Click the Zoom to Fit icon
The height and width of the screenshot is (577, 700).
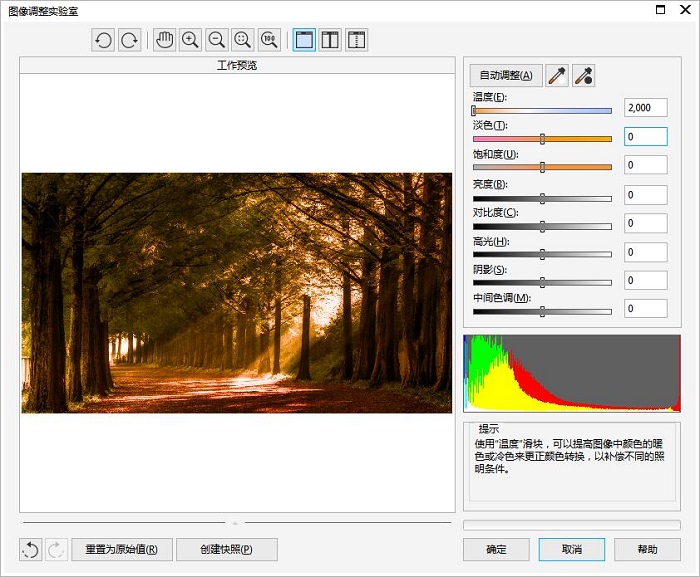(x=243, y=40)
